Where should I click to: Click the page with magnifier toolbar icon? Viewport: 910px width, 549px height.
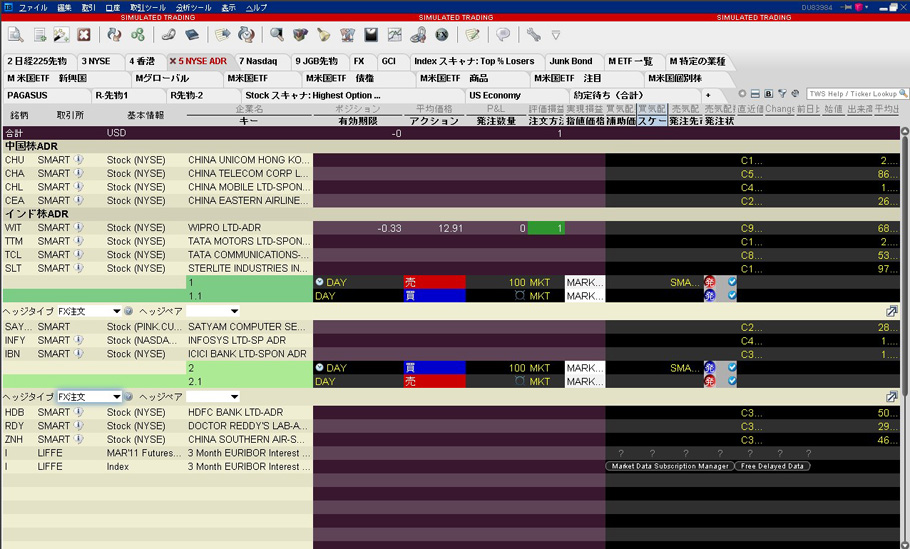(15, 35)
